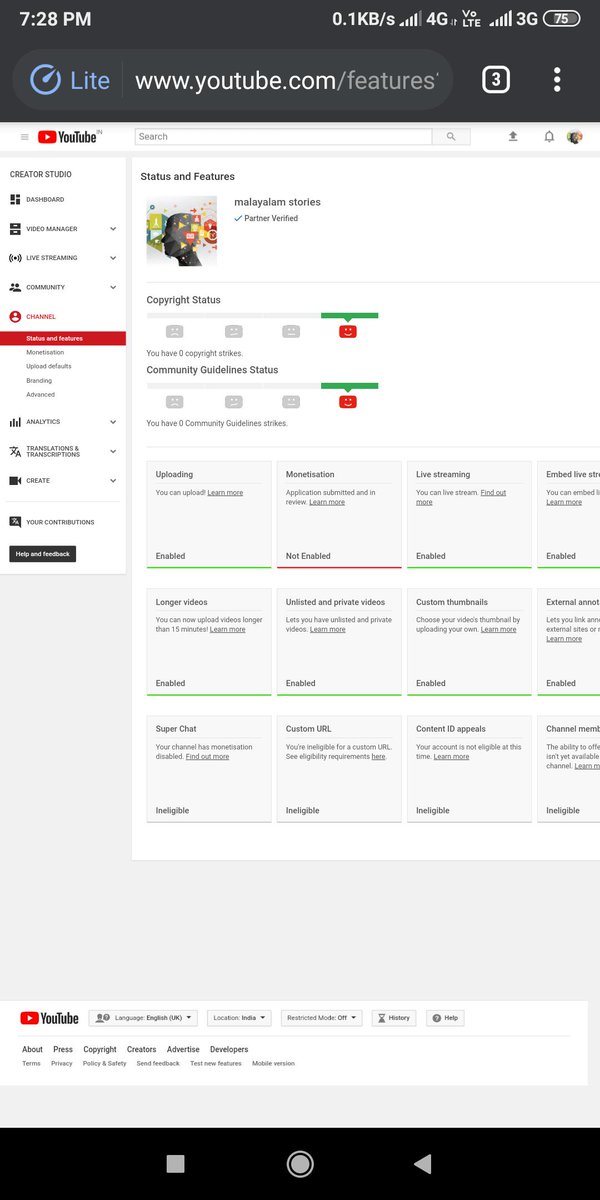Expand the Translations & Transcriptions chevron
The width and height of the screenshot is (600, 1200).
(x=113, y=452)
